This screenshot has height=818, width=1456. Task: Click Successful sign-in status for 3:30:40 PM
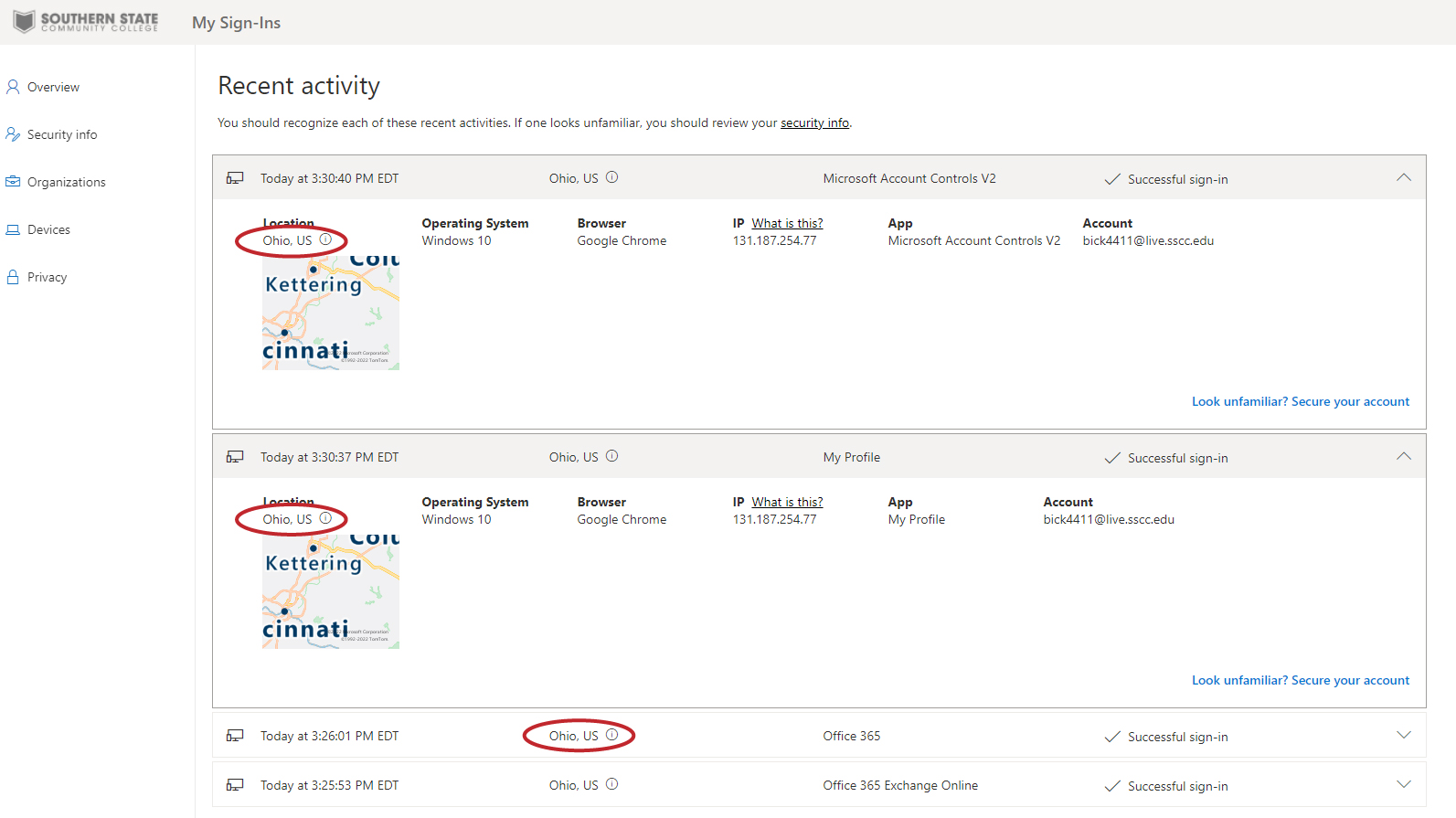1166,179
